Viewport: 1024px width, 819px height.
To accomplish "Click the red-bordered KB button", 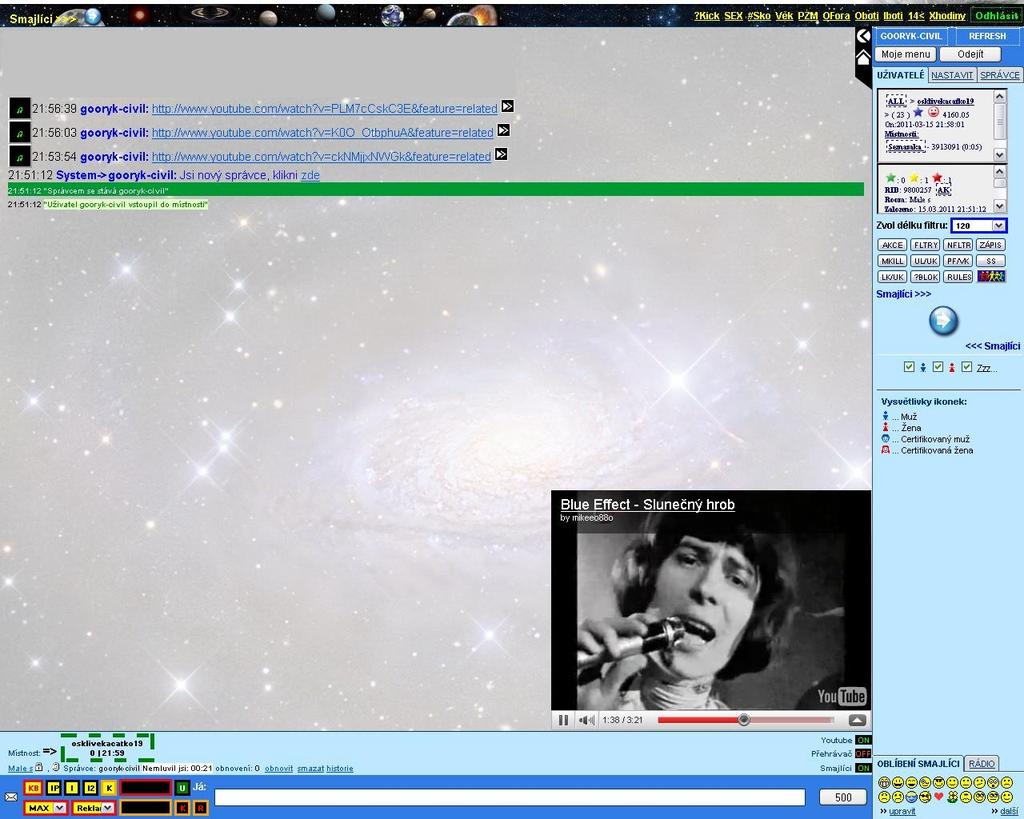I will coord(33,788).
